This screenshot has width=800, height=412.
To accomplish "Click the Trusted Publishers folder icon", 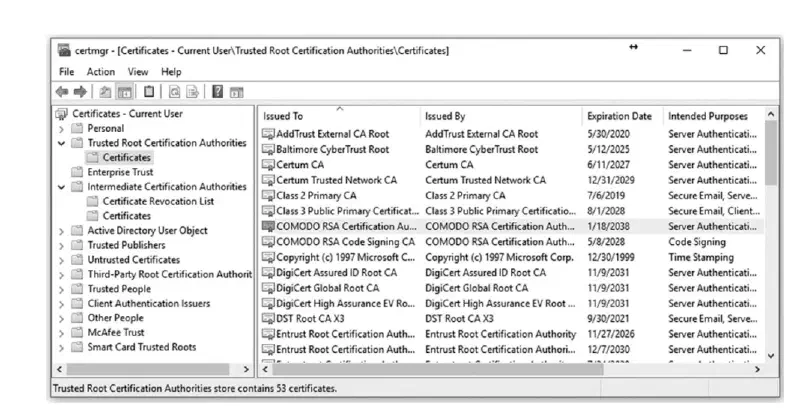I will point(77,245).
